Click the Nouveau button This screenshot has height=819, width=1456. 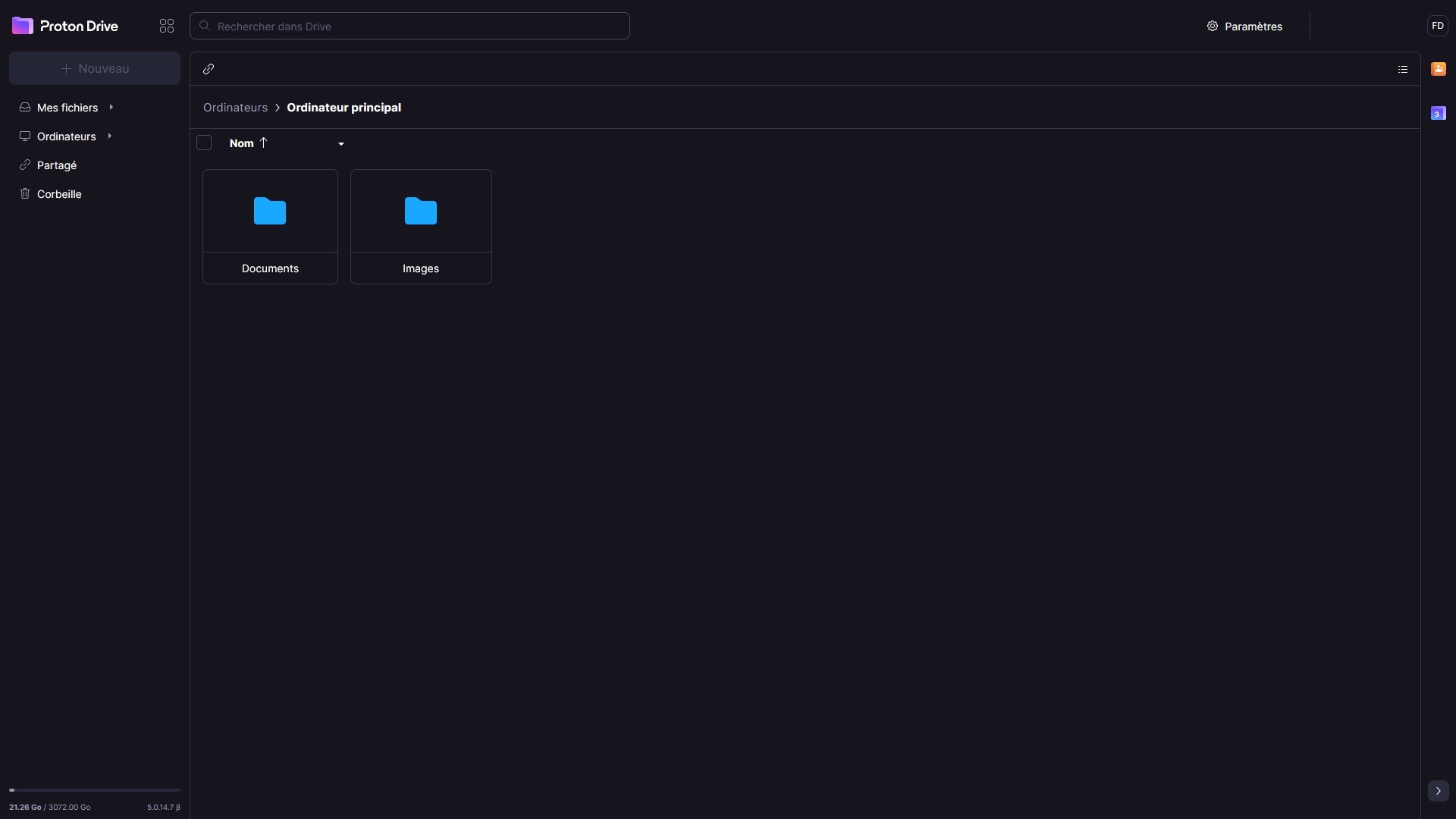pos(95,68)
